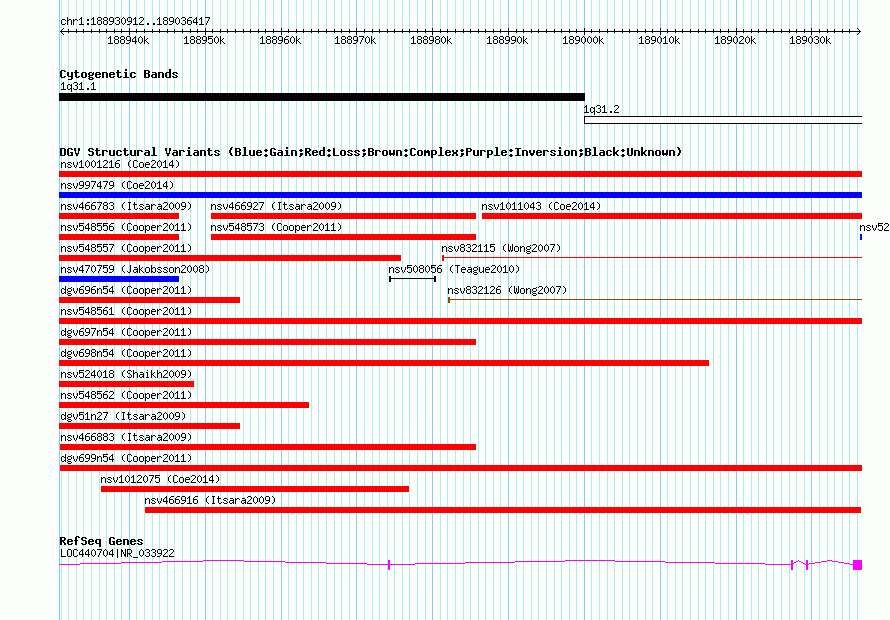Image resolution: width=890 pixels, height=620 pixels.
Task: Click the nsv548561 (Cooper2011) label
Action: click(126, 311)
